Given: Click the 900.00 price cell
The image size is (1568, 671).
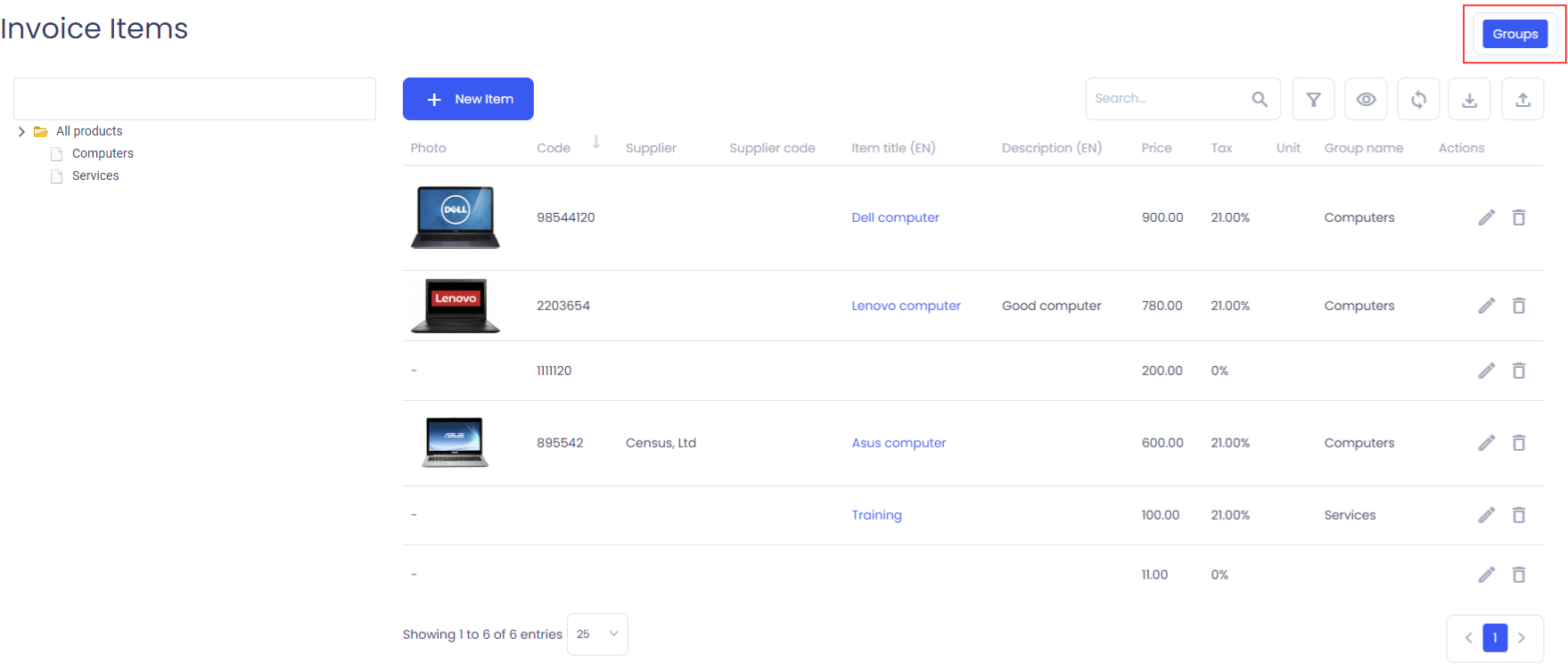Looking at the screenshot, I should 1162,217.
